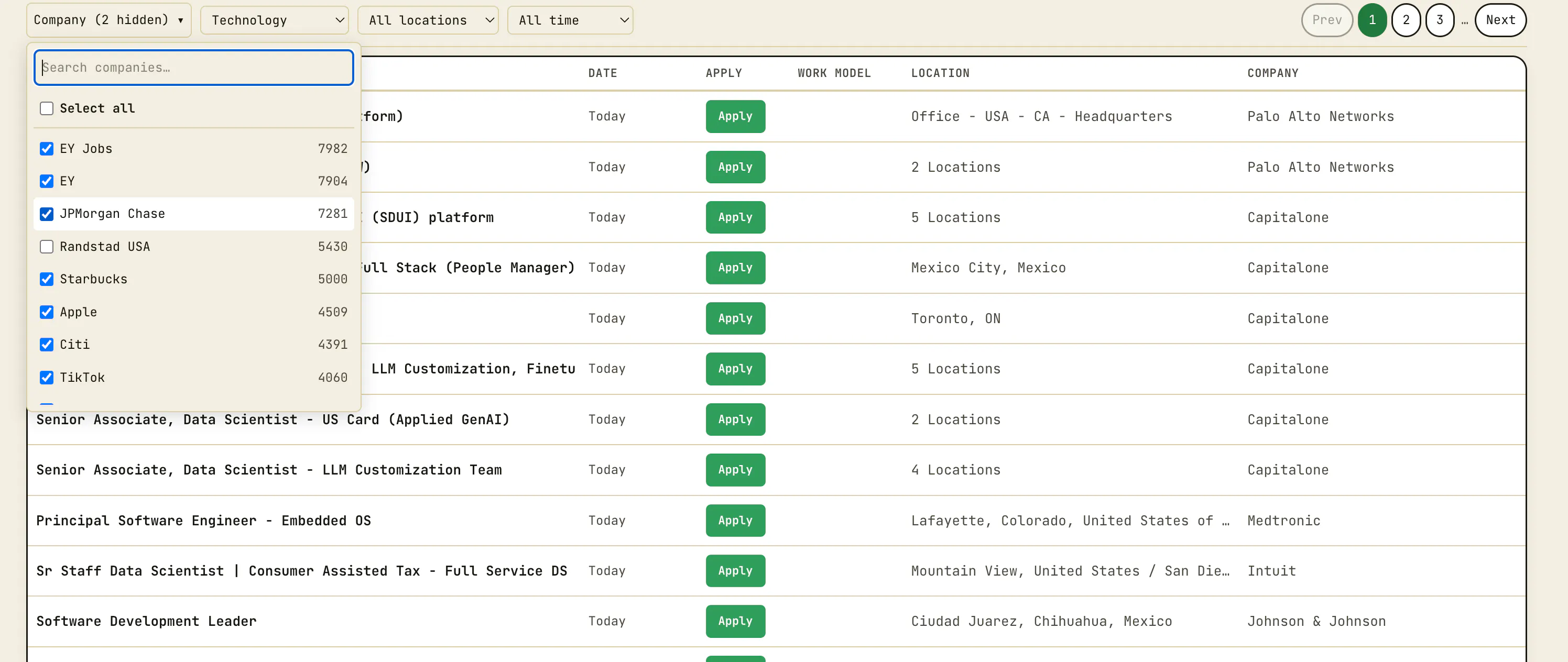Focus the Search companies field

point(193,68)
